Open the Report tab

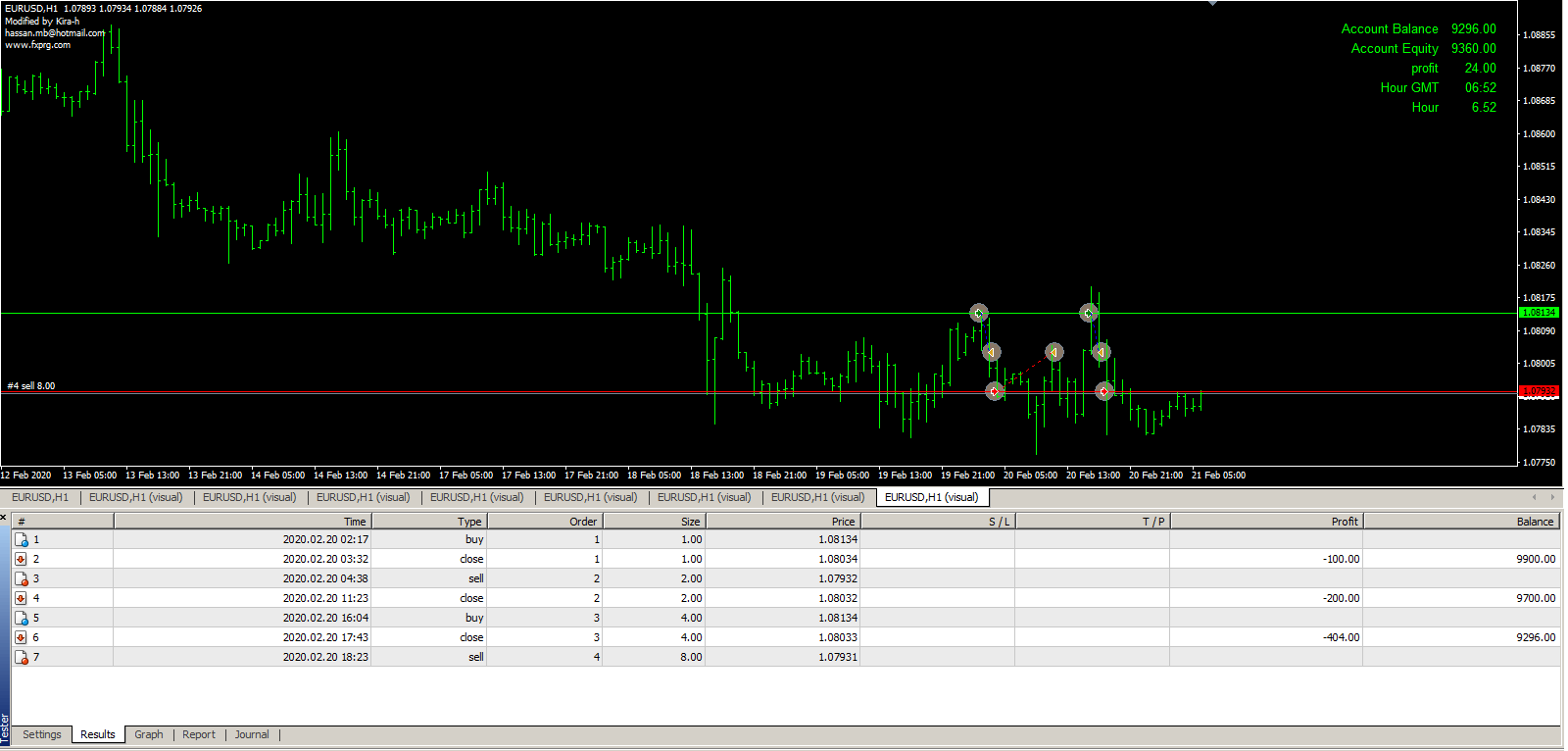(199, 734)
